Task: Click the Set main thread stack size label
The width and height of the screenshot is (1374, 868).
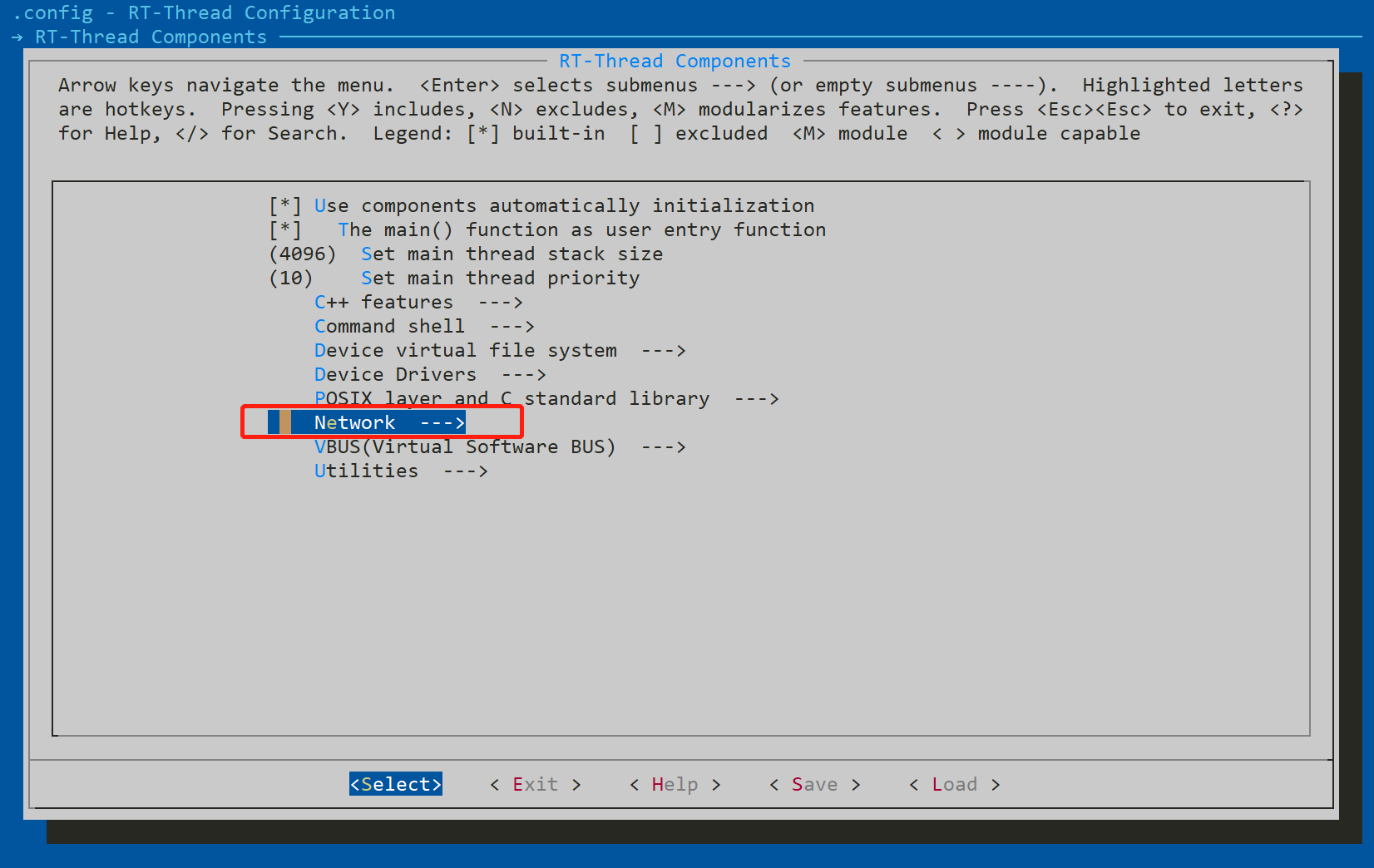Action: (512, 254)
